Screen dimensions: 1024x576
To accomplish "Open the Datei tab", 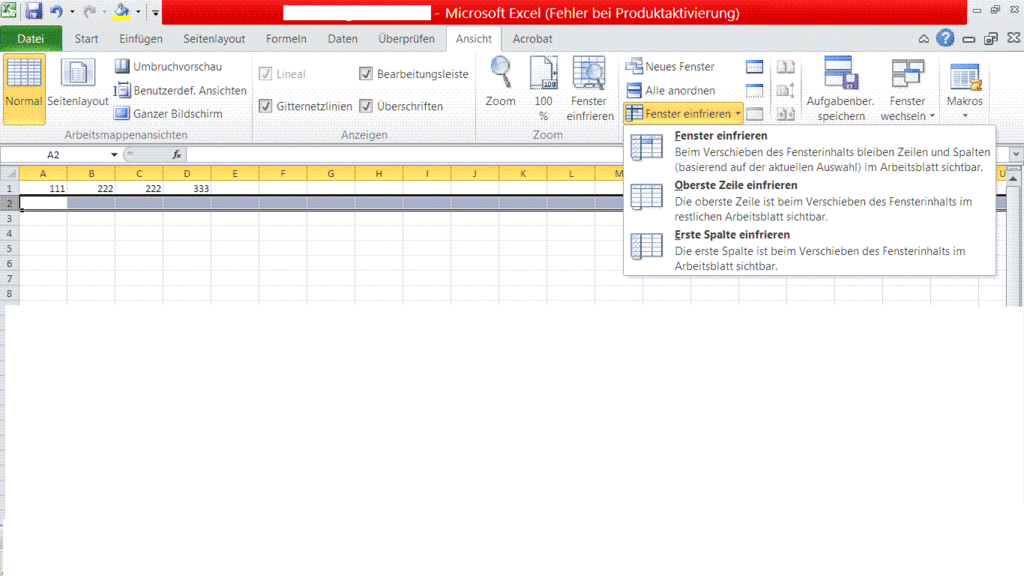I will click(x=31, y=39).
